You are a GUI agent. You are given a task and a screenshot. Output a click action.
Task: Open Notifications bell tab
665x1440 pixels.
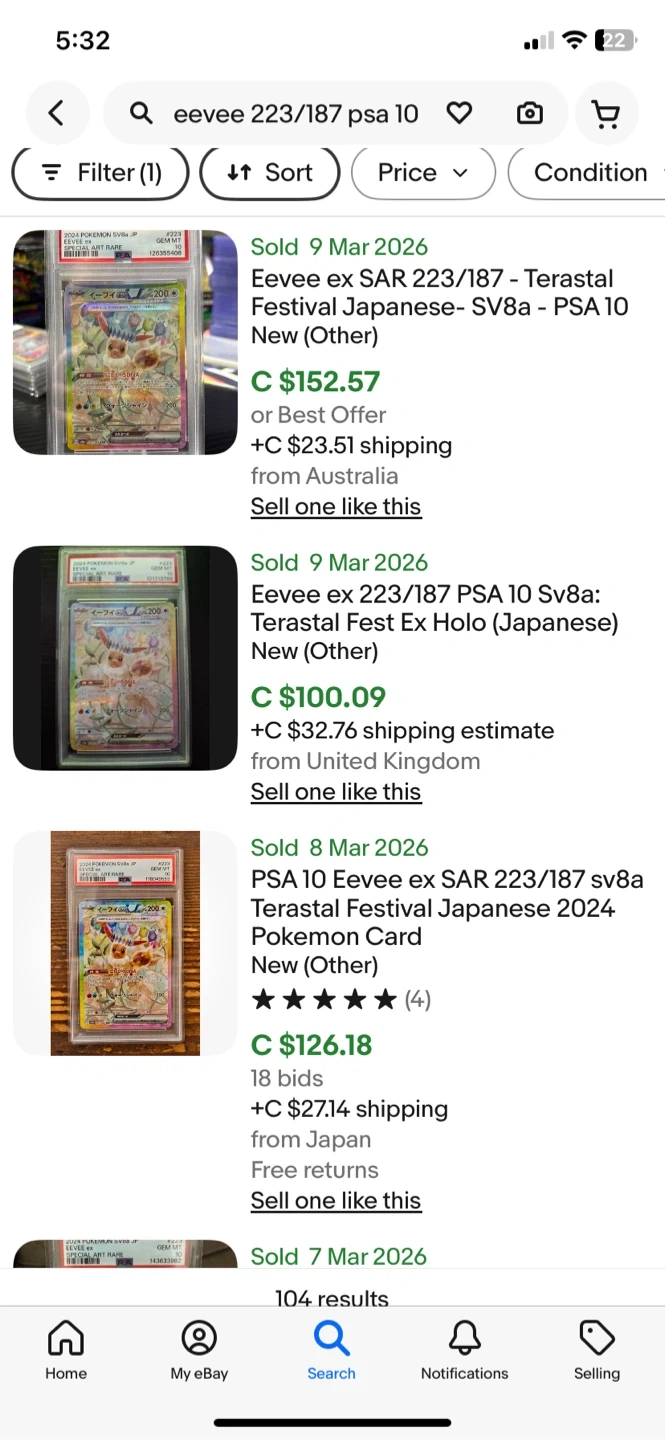tap(464, 1349)
